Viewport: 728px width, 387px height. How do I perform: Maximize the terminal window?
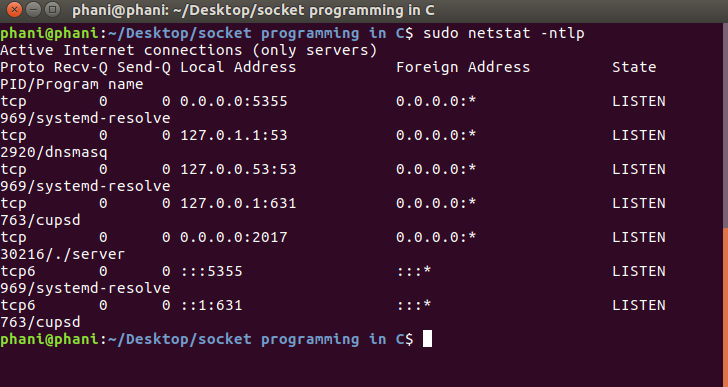point(53,9)
